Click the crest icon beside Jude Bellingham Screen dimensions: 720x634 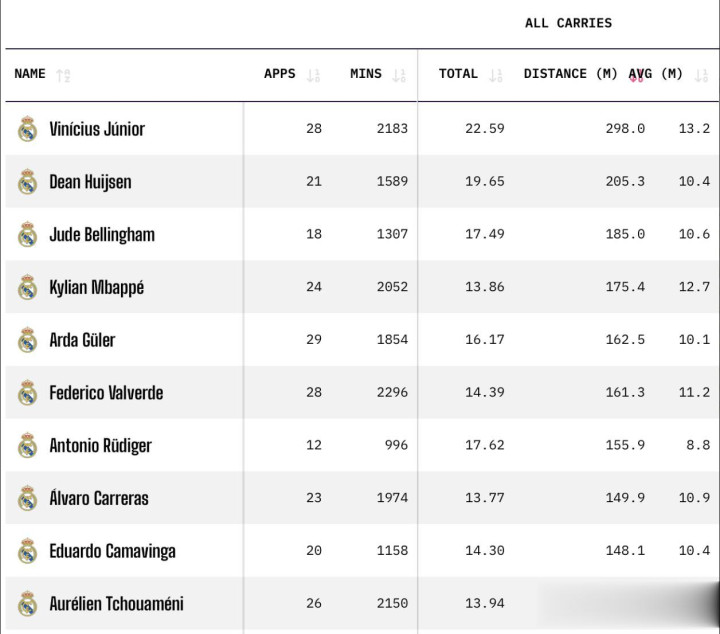pyautogui.click(x=27, y=235)
